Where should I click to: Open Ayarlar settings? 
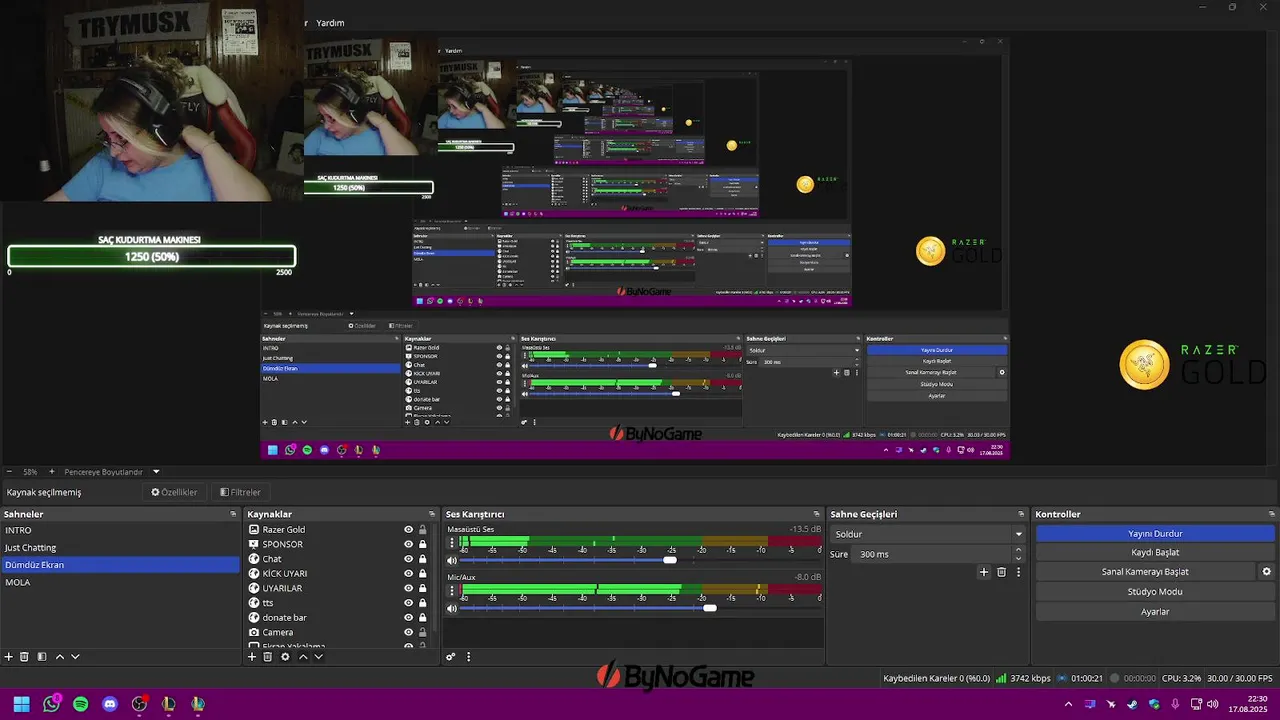pyautogui.click(x=1155, y=612)
